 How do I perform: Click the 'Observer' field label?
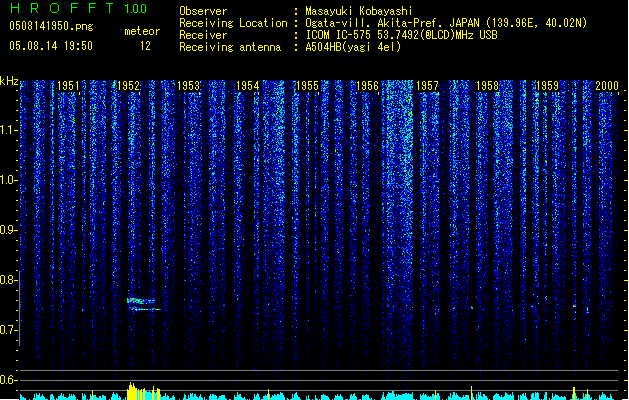click(x=203, y=11)
